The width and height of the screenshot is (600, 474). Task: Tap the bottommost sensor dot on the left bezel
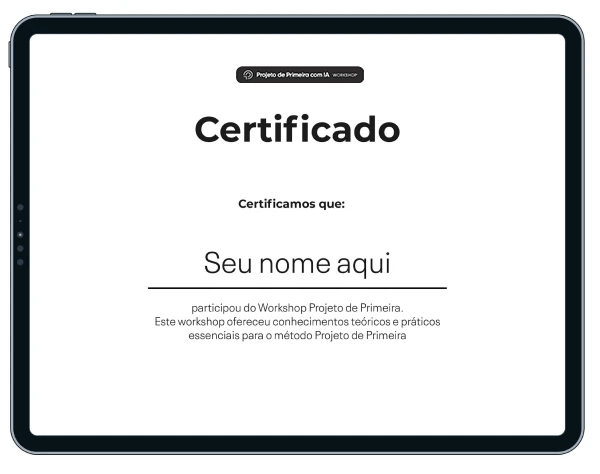click(21, 261)
